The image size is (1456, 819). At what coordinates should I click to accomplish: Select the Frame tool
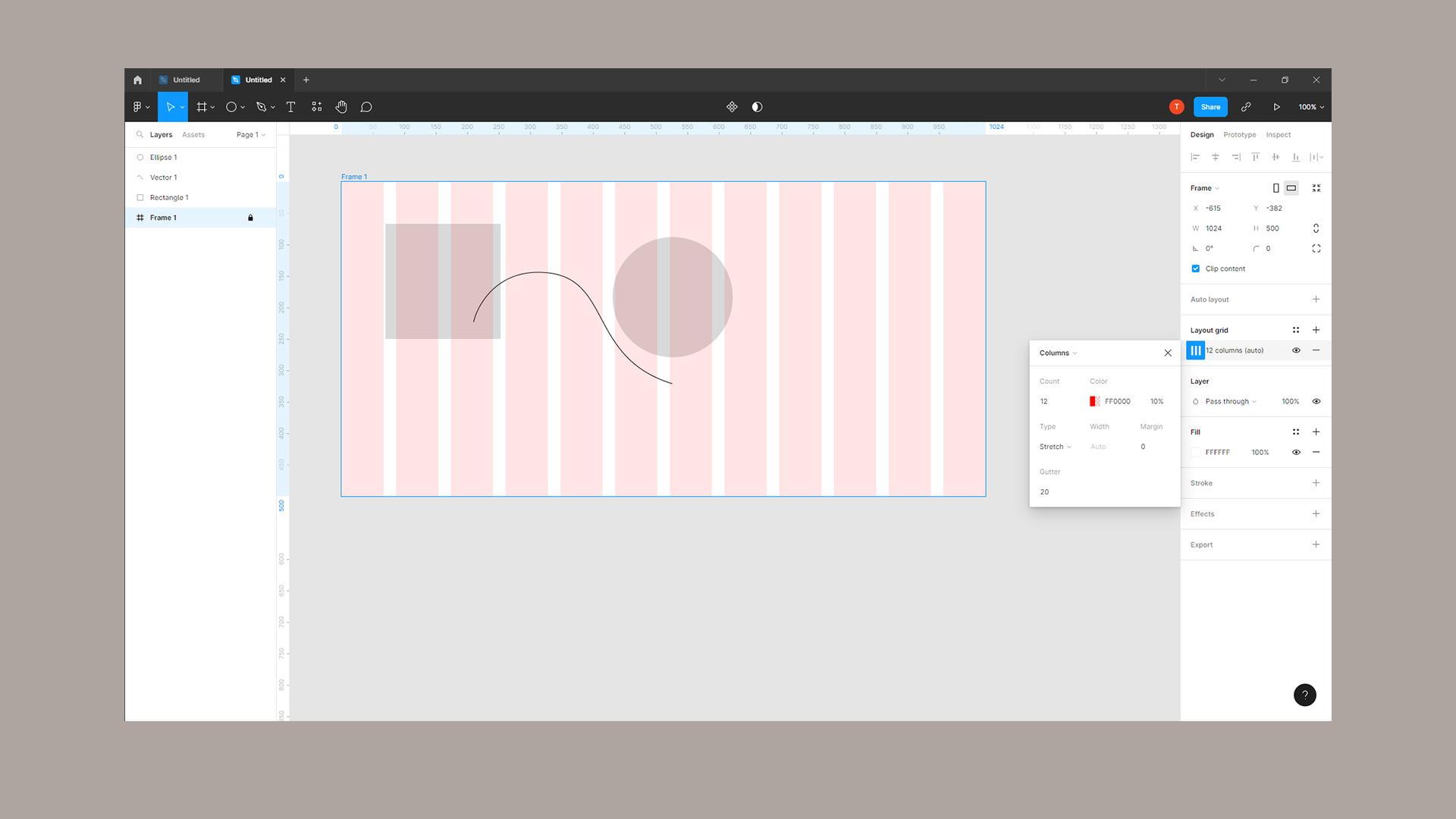click(x=200, y=107)
